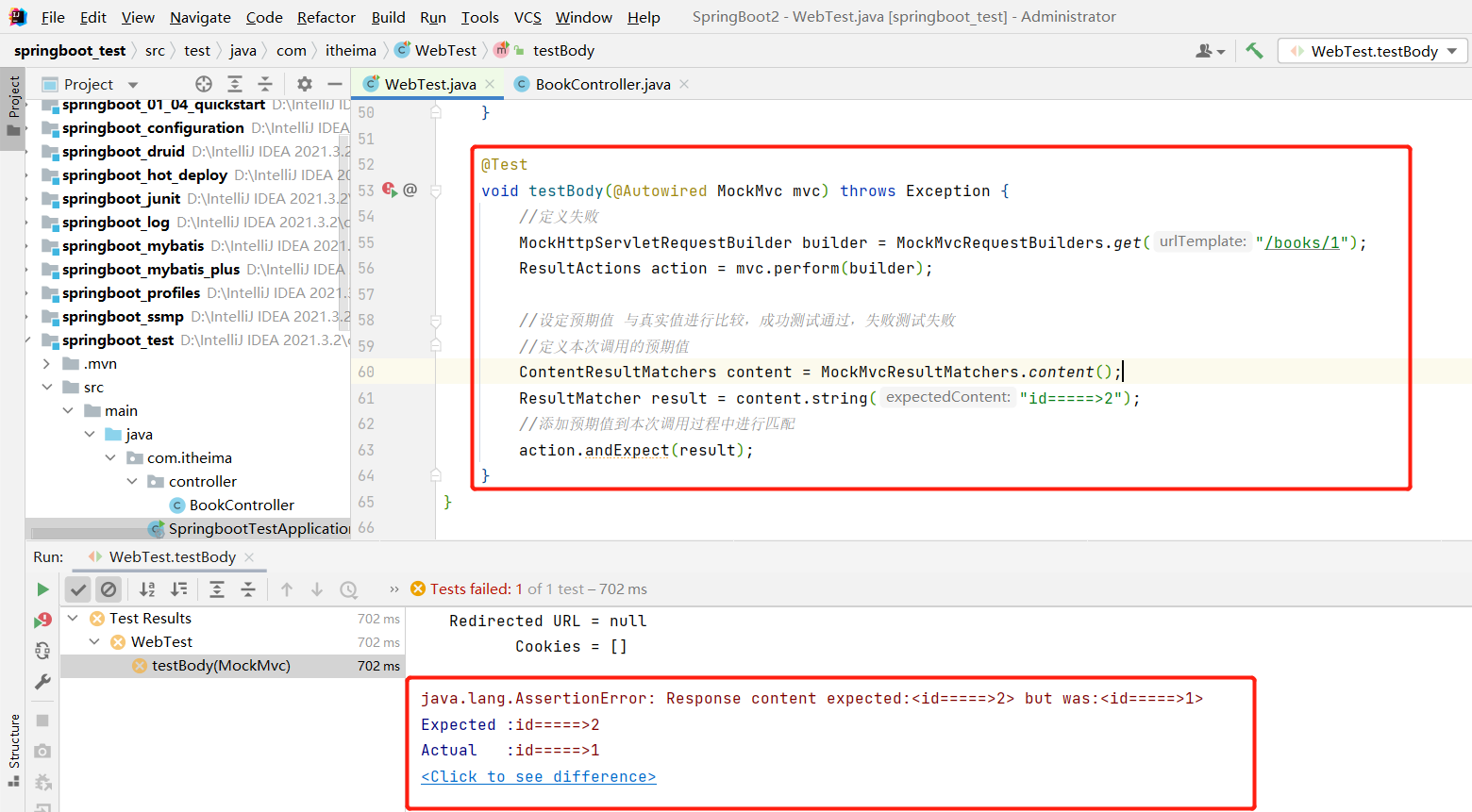The width and height of the screenshot is (1472, 812).
Task: Click Expand All icon in Project panel header
Action: 235,84
